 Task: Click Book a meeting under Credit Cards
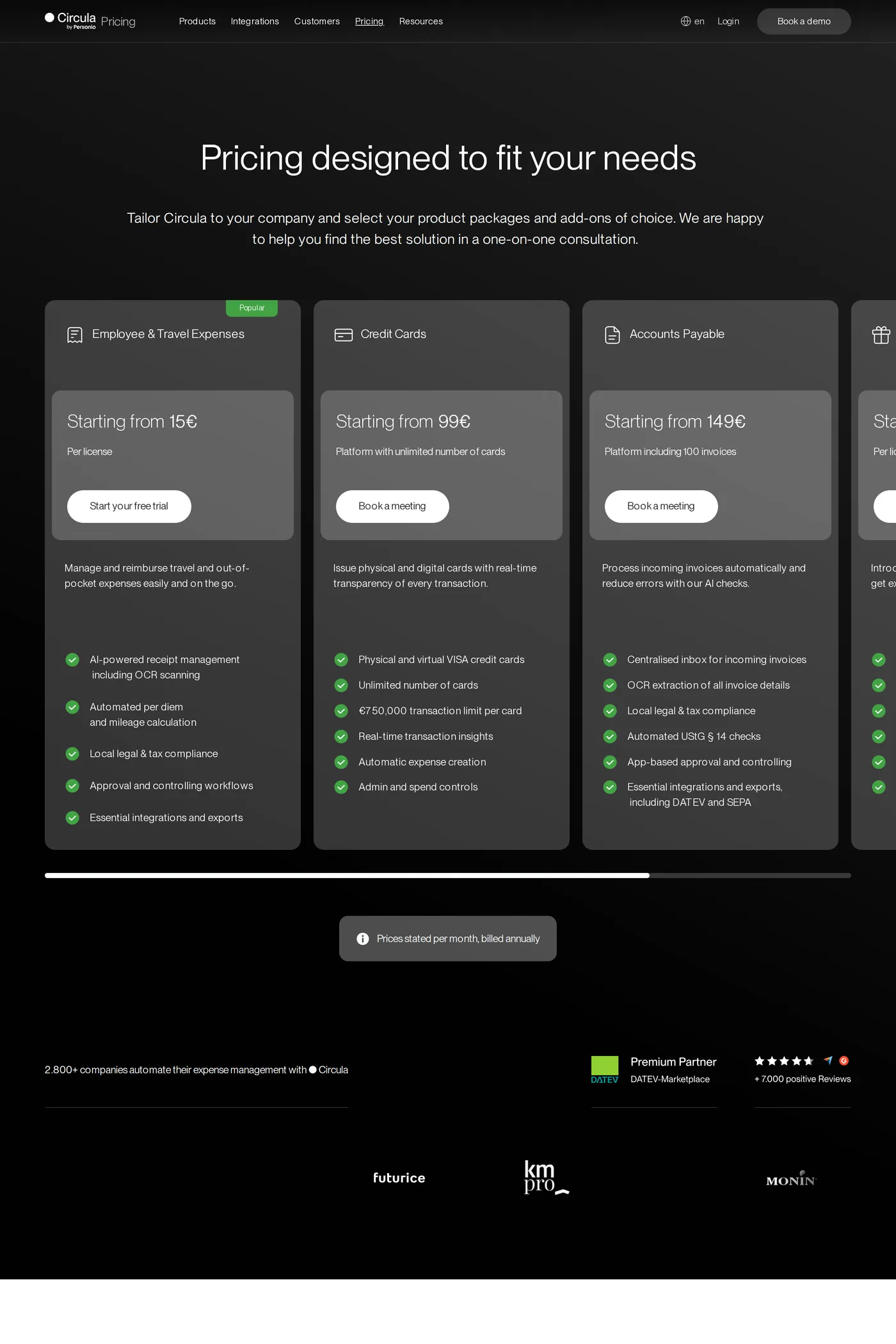pyautogui.click(x=392, y=506)
